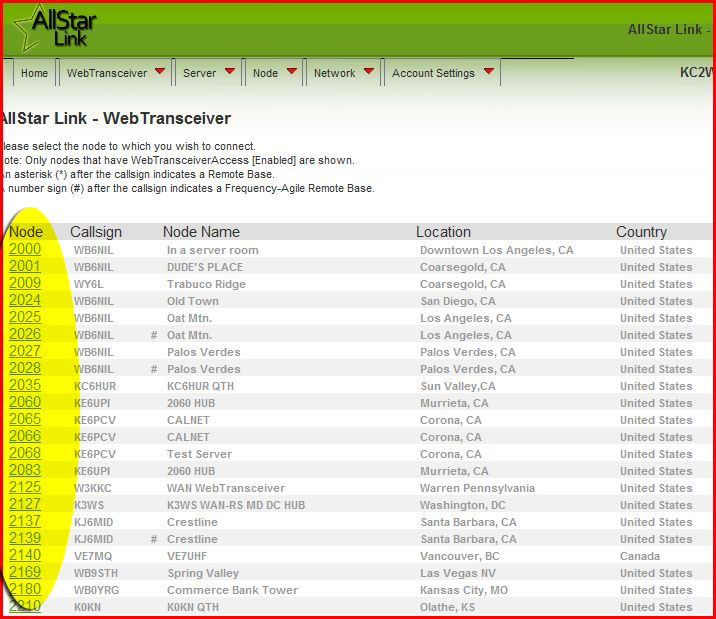Connect to node 2026

coord(25,334)
